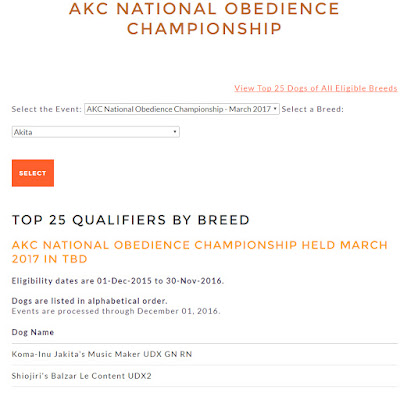This screenshot has width=400, height=393.
Task: Open the View Top 25 Dogs of All Eligible Breeds link
Action: [316, 88]
